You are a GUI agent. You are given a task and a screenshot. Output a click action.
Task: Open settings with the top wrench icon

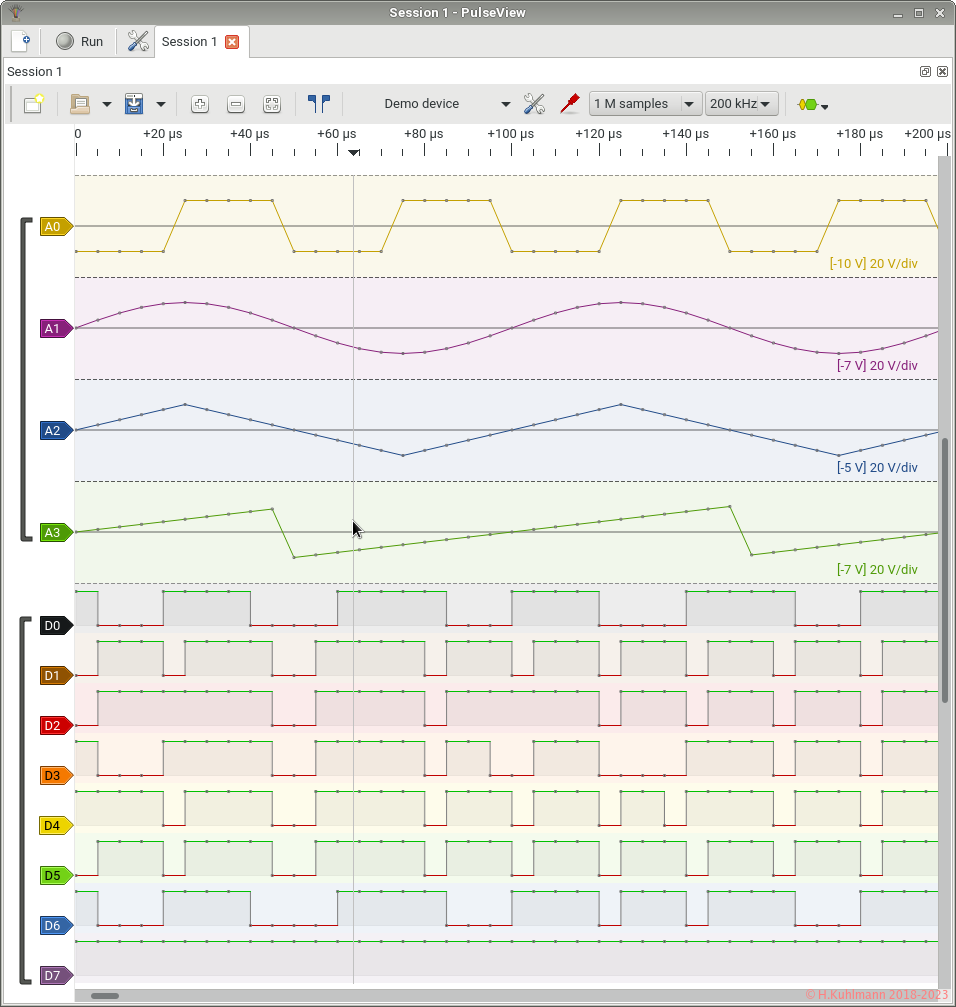(138, 41)
